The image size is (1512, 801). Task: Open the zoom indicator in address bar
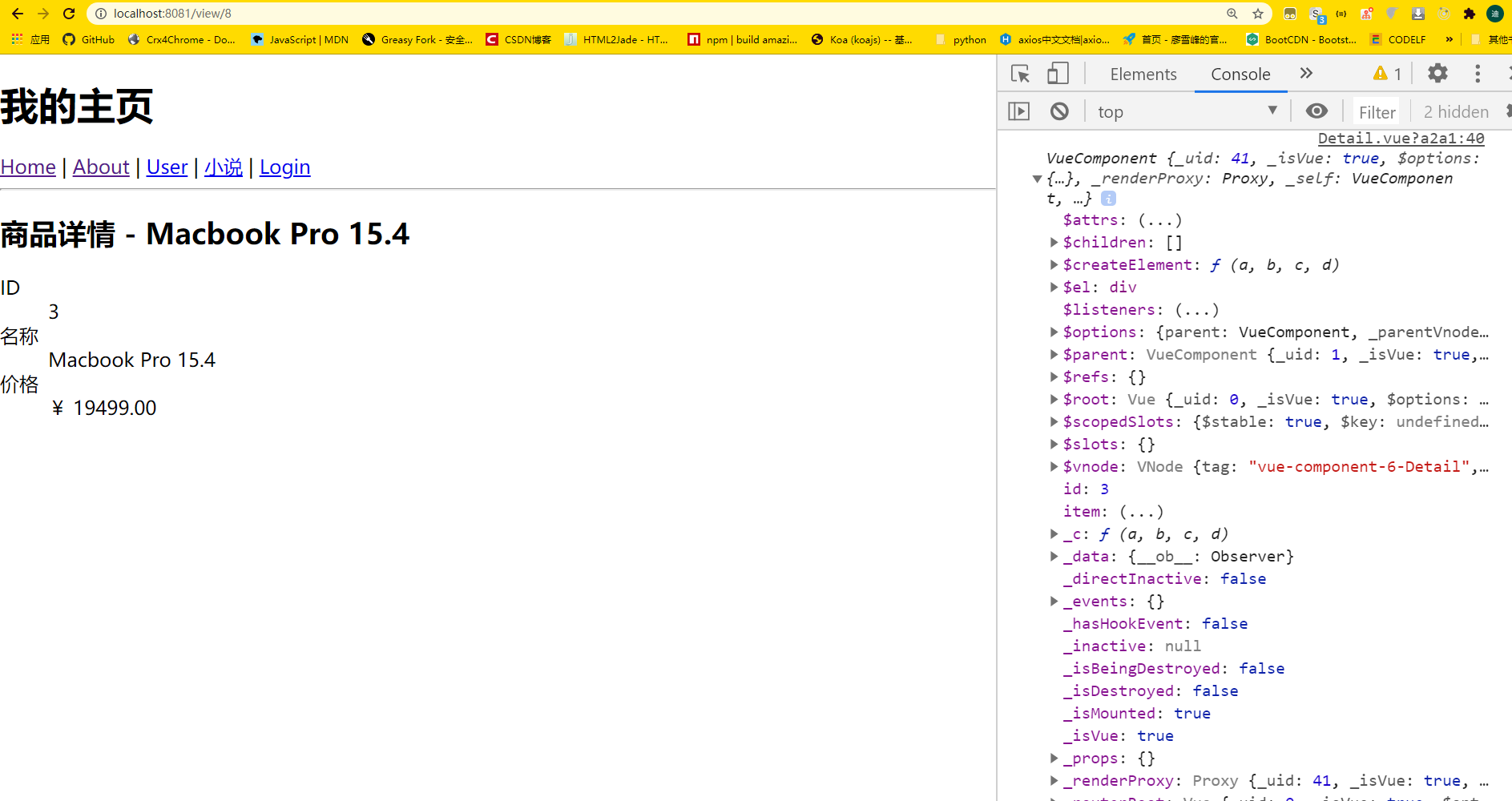[1232, 14]
